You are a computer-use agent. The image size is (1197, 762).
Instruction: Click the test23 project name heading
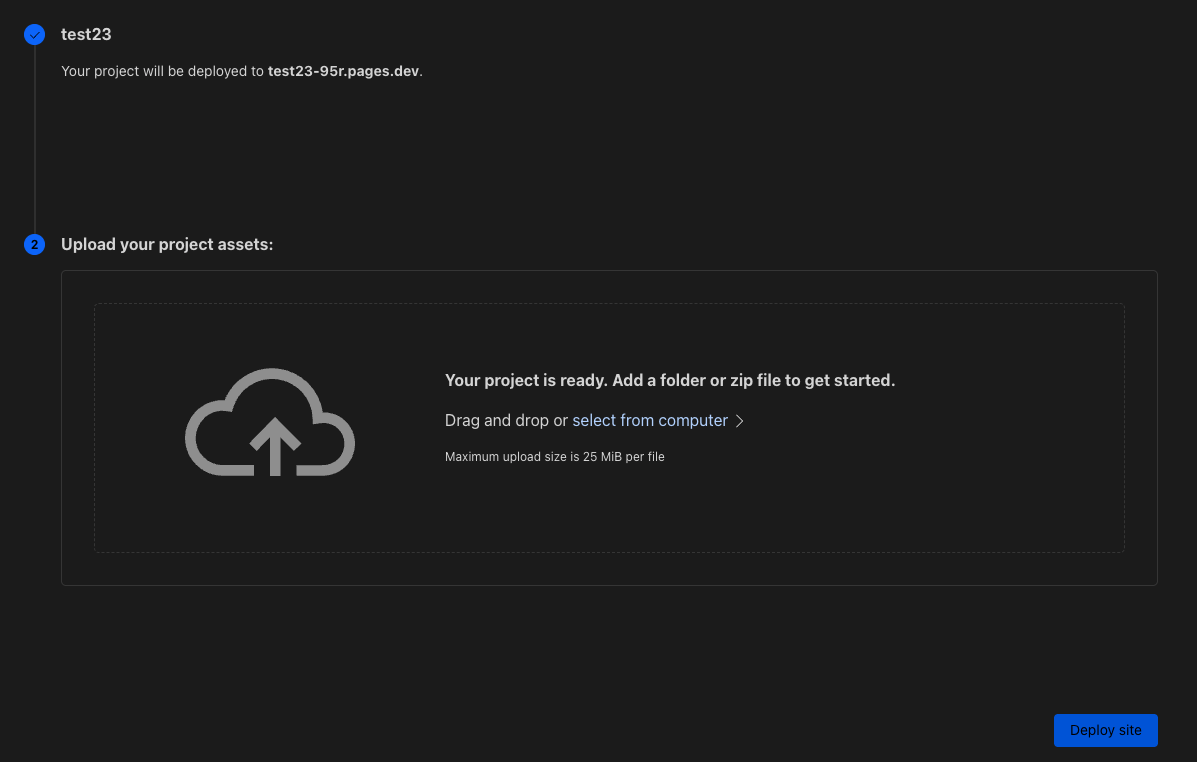coord(86,34)
